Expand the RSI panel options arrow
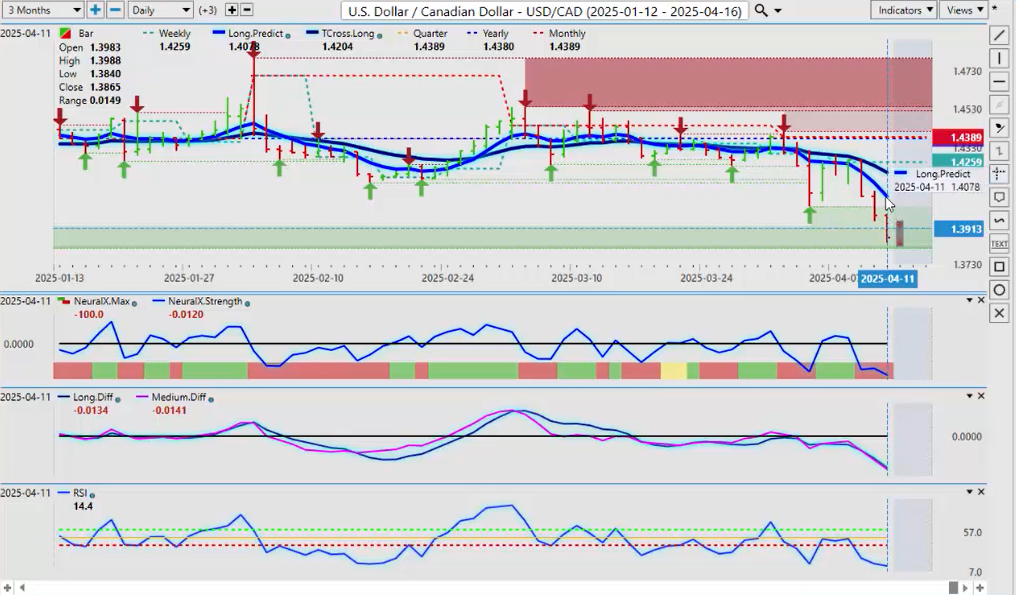Screen dimensions: 1016x595 pos(968,492)
